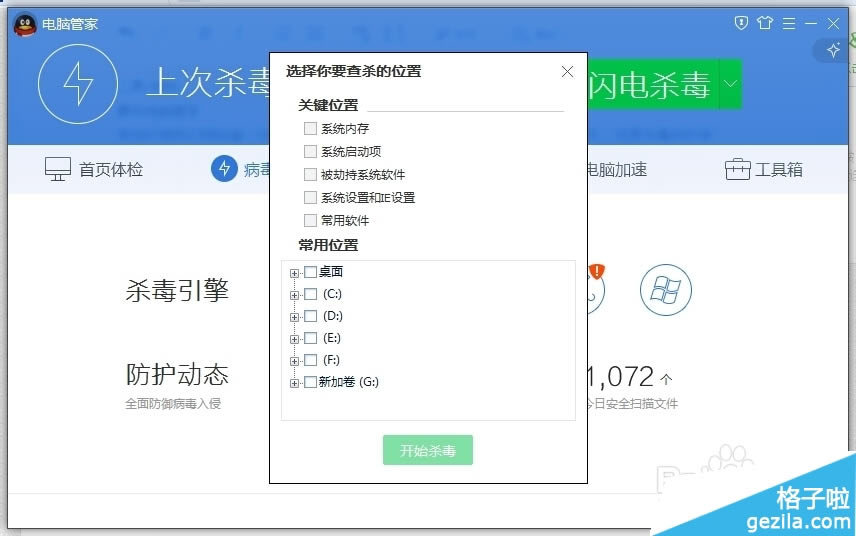
Task: Open the dropdown arrow beside 闪电杀毒
Action: 730,84
